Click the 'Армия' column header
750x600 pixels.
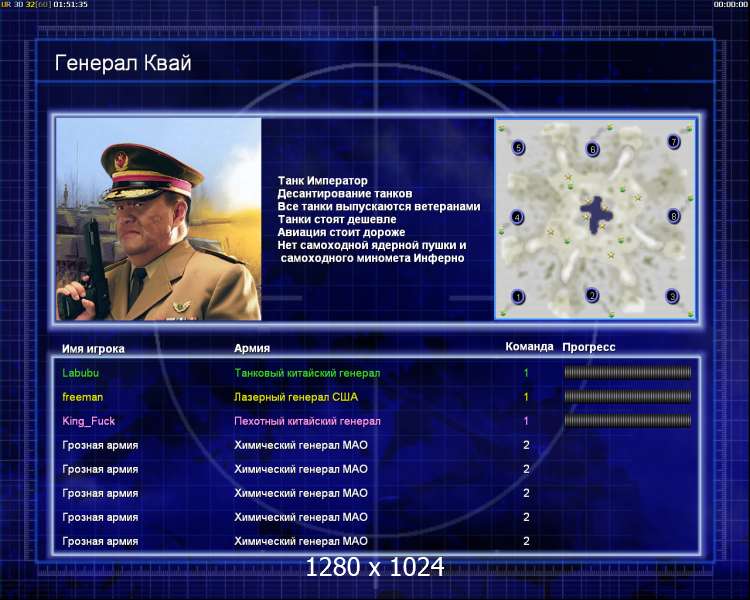(x=252, y=348)
